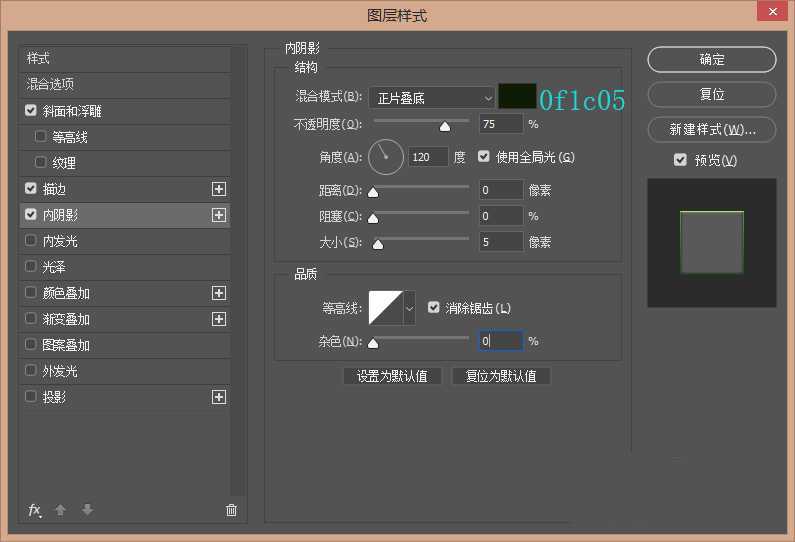
Task: Click the move effect down arrow
Action: (87, 510)
